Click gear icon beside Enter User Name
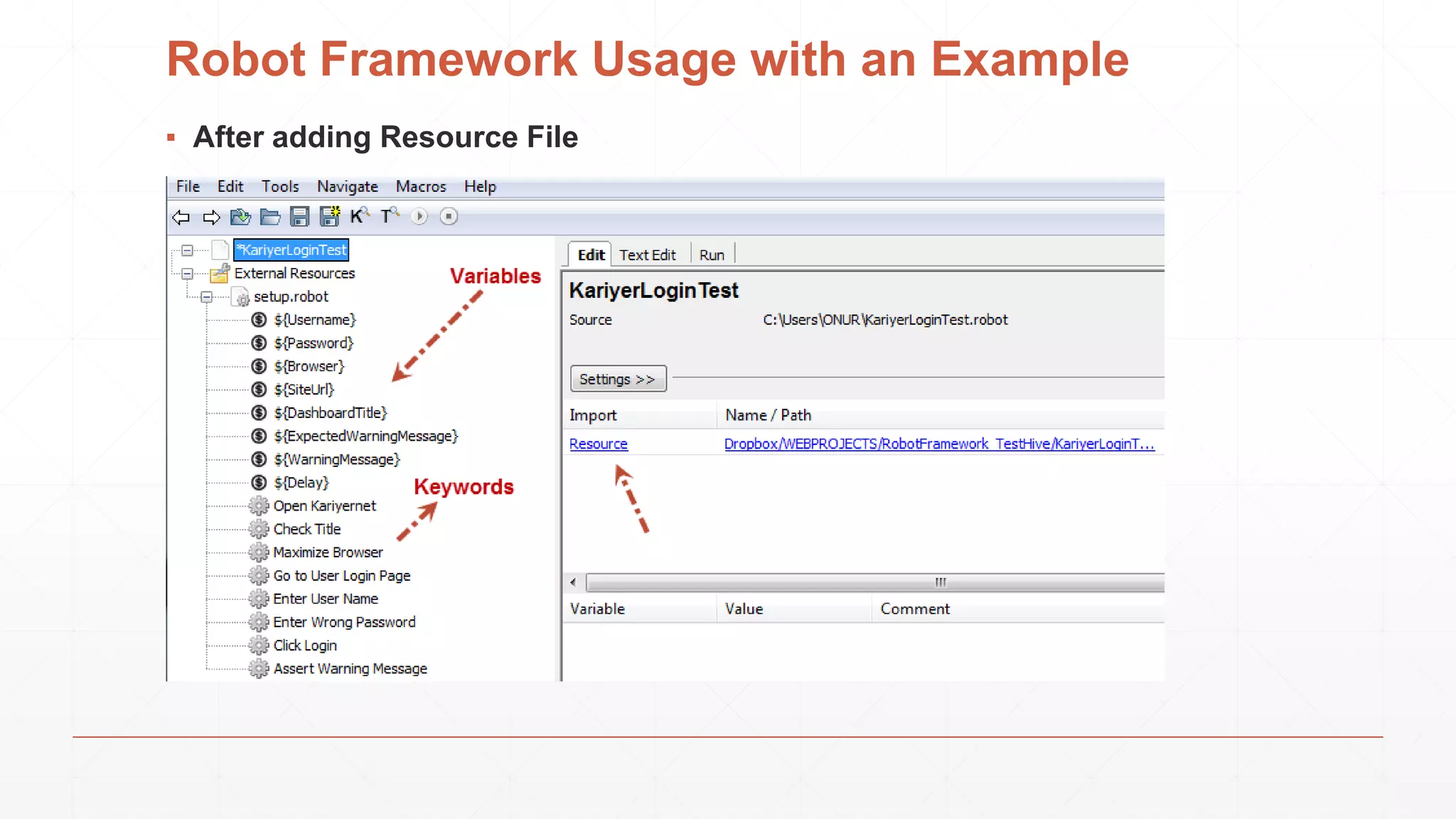 [x=259, y=599]
